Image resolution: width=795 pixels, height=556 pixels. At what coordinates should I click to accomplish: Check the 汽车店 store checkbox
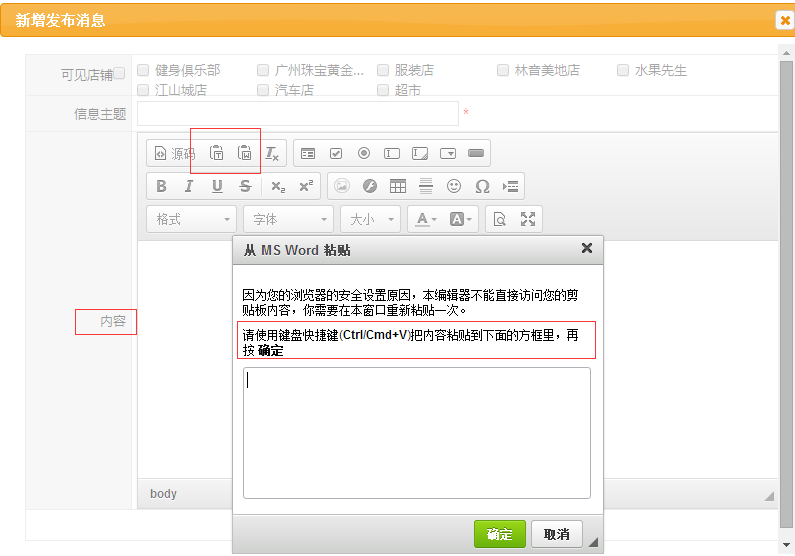click(x=263, y=90)
